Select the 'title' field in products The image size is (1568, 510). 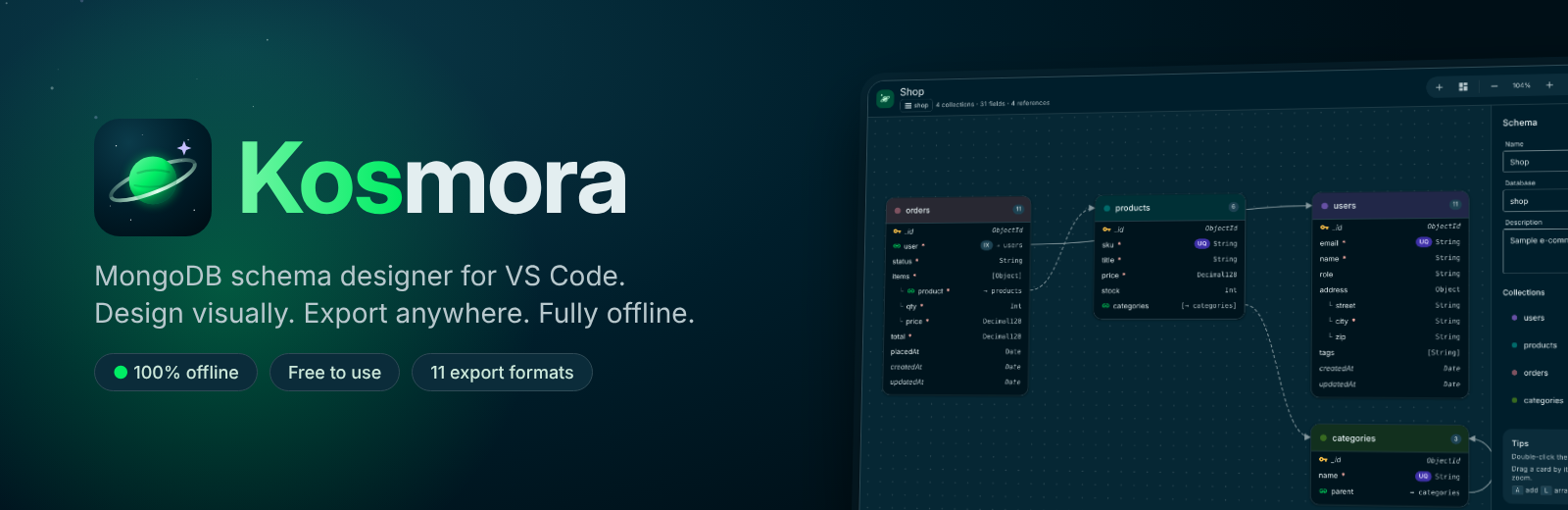tap(1169, 260)
